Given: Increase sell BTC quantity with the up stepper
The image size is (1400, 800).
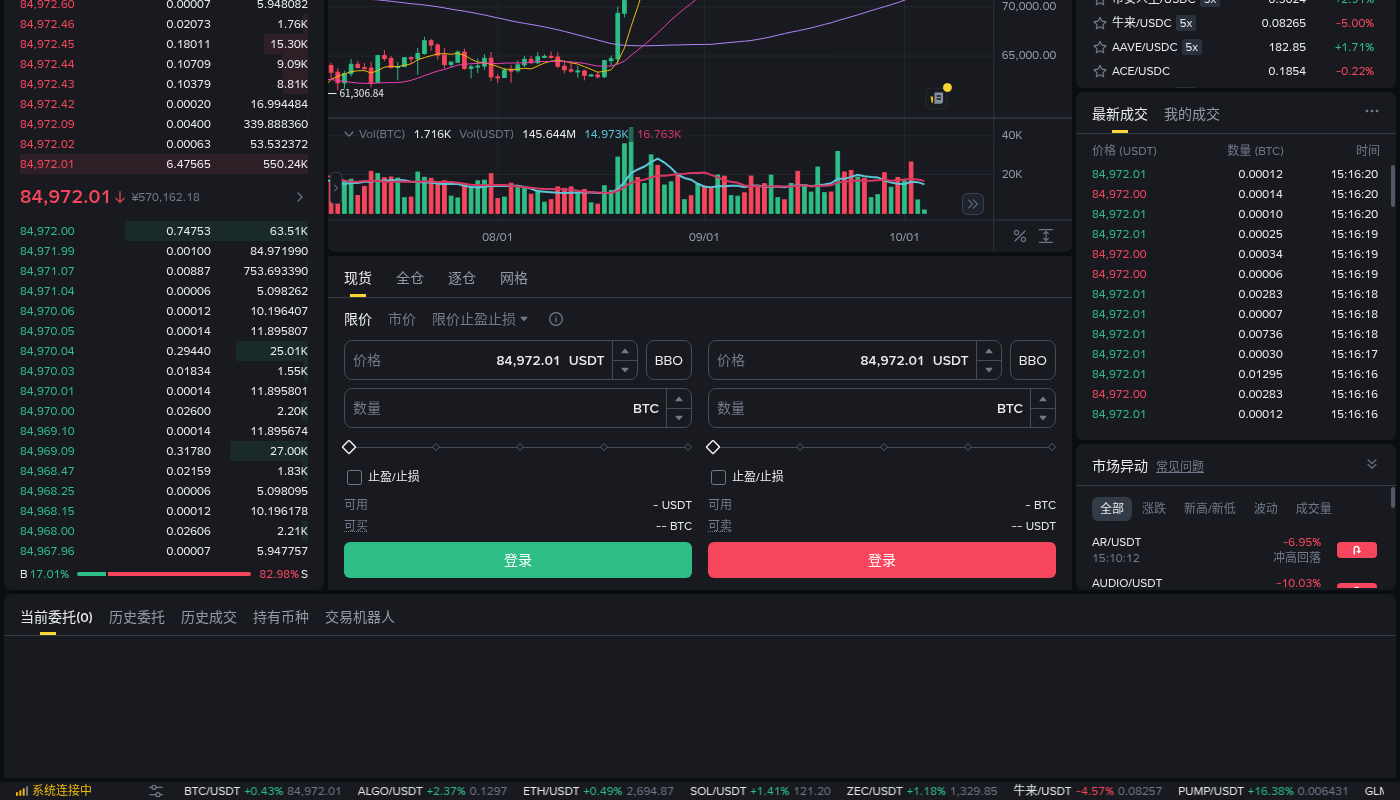Looking at the screenshot, I should click(x=1043, y=399).
